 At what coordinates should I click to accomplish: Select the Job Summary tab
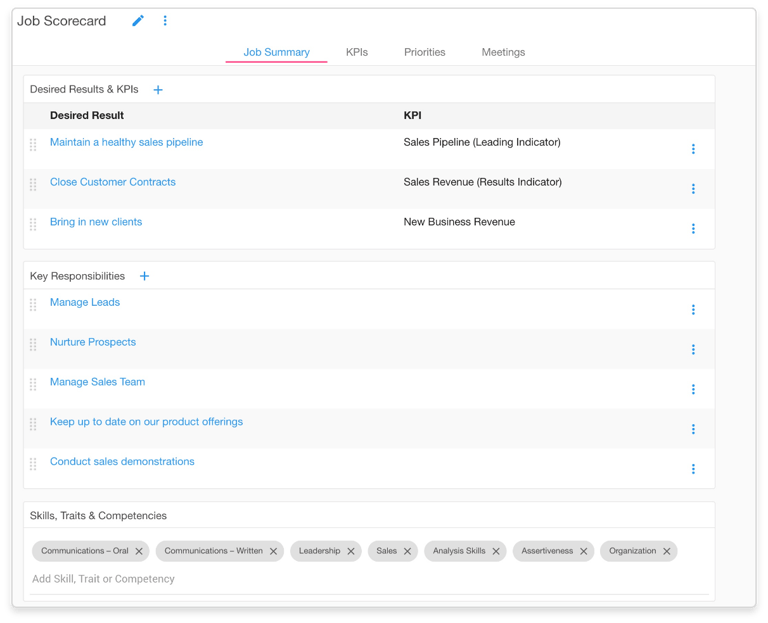[276, 52]
